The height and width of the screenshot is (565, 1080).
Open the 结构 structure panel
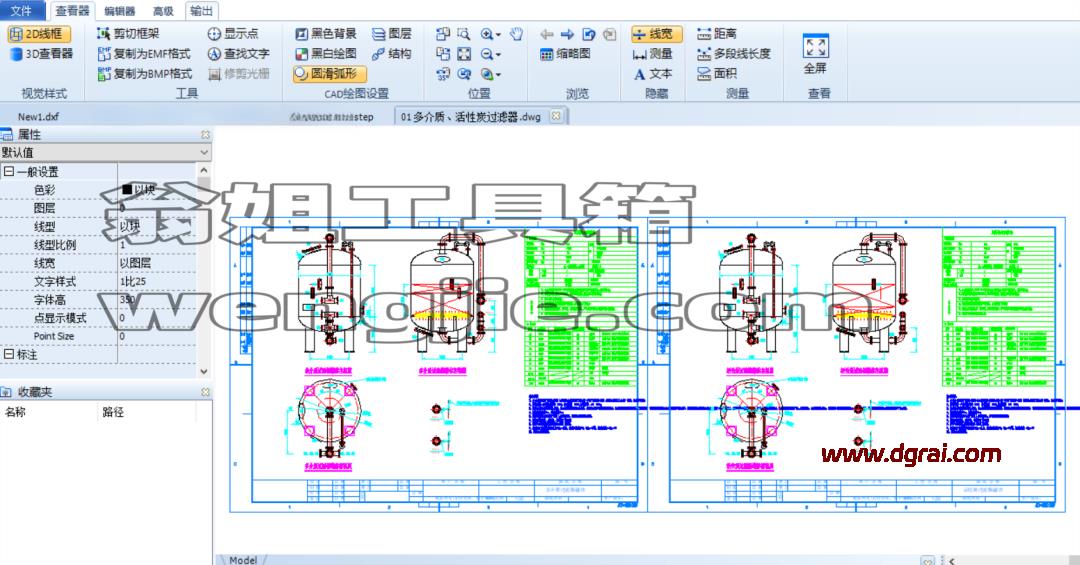click(x=392, y=53)
